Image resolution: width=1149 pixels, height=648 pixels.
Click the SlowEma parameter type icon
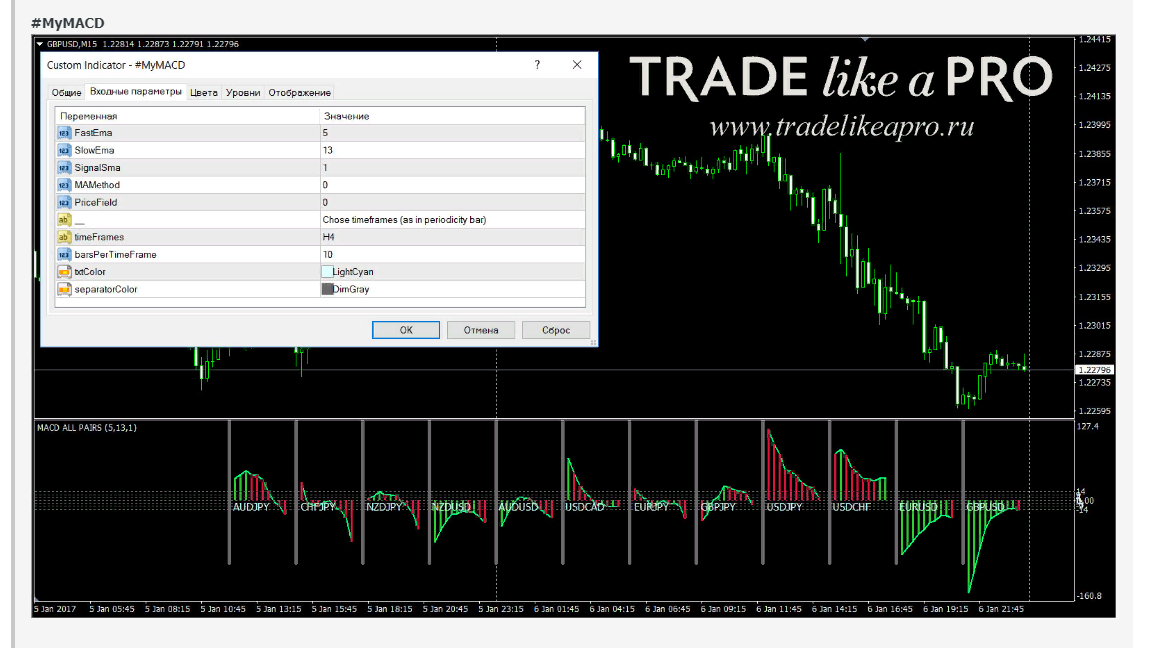pos(64,150)
